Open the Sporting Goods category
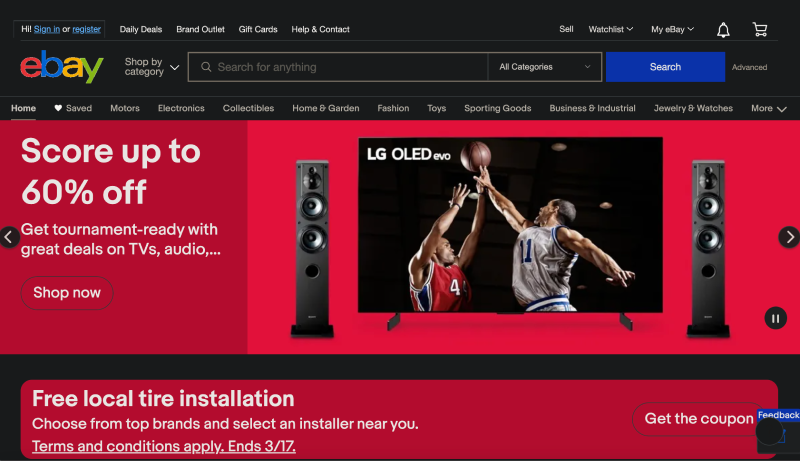The height and width of the screenshot is (461, 800). [497, 108]
